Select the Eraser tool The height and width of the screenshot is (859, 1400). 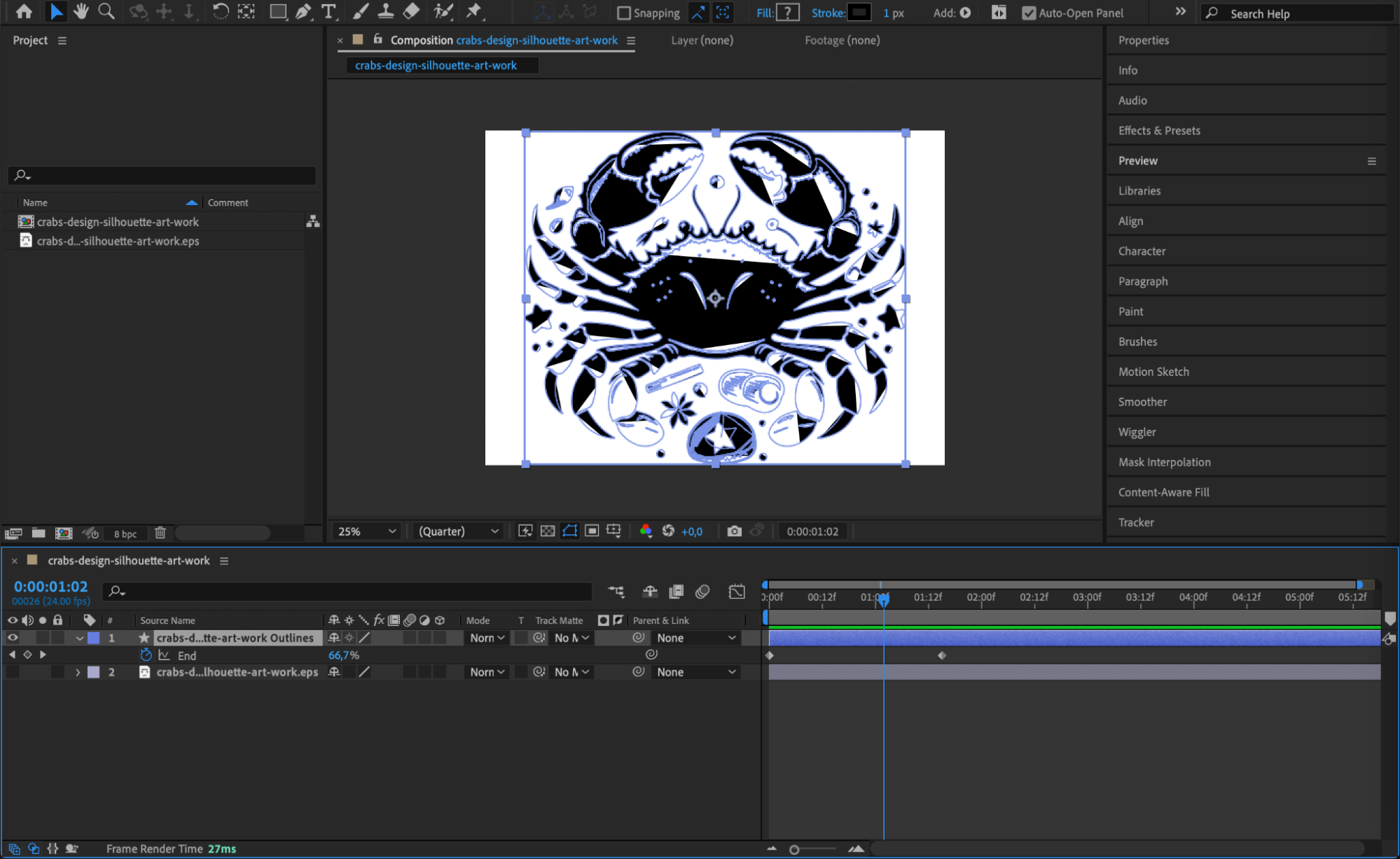[412, 12]
